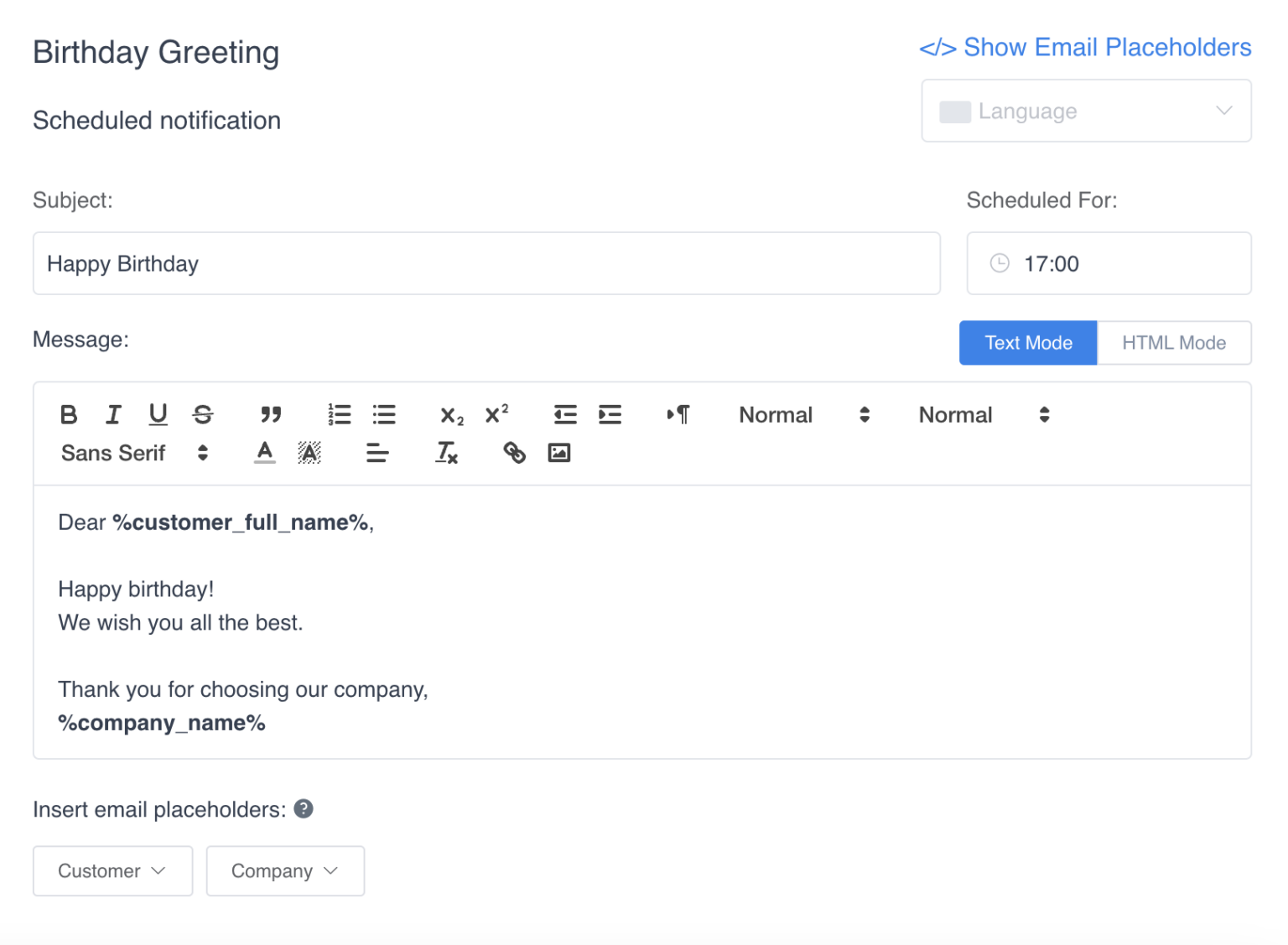Screen dimensions: 1288x945
Task: Click Show Email Placeholders link
Action: click(x=1085, y=47)
